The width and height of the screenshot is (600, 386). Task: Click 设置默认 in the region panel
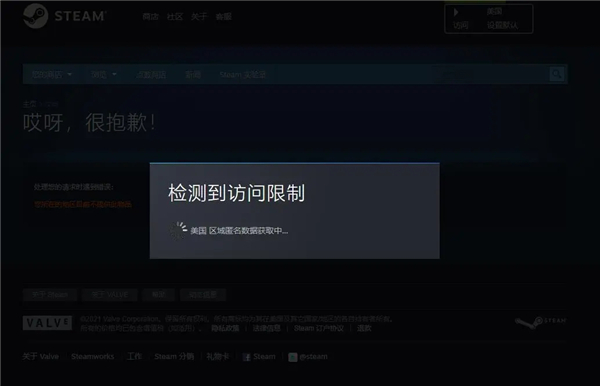click(x=502, y=25)
